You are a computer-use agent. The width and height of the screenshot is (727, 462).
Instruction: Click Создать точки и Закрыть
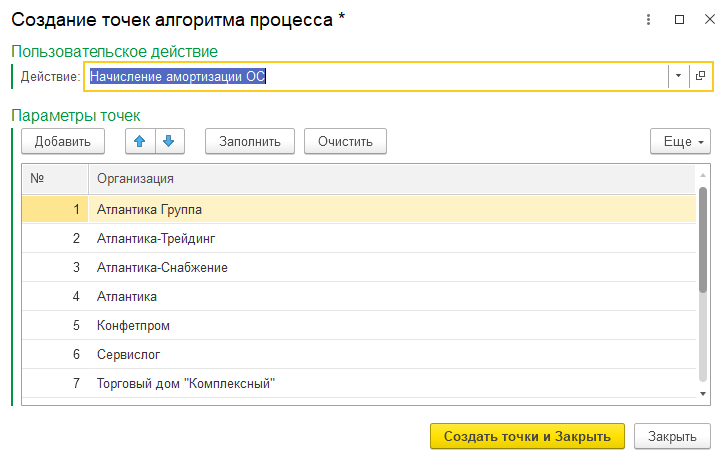pyautogui.click(x=527, y=437)
